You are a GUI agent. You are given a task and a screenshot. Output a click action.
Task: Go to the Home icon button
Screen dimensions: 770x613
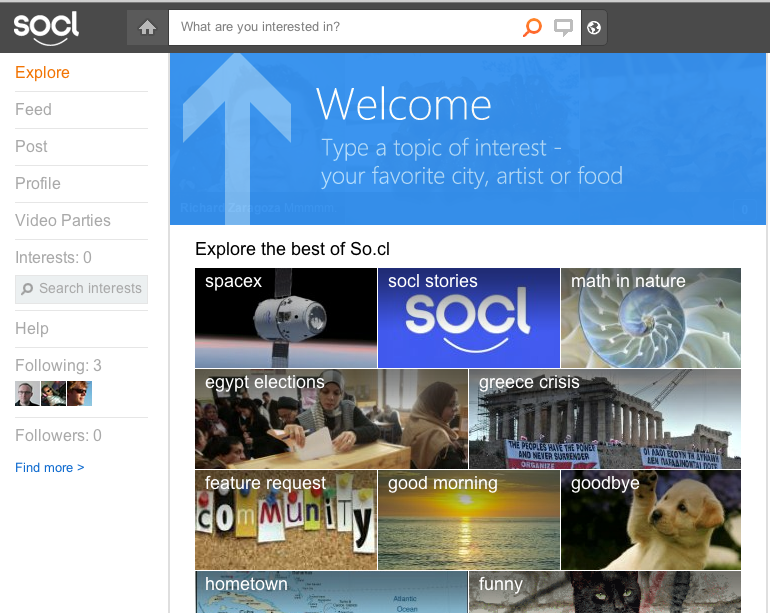click(148, 28)
